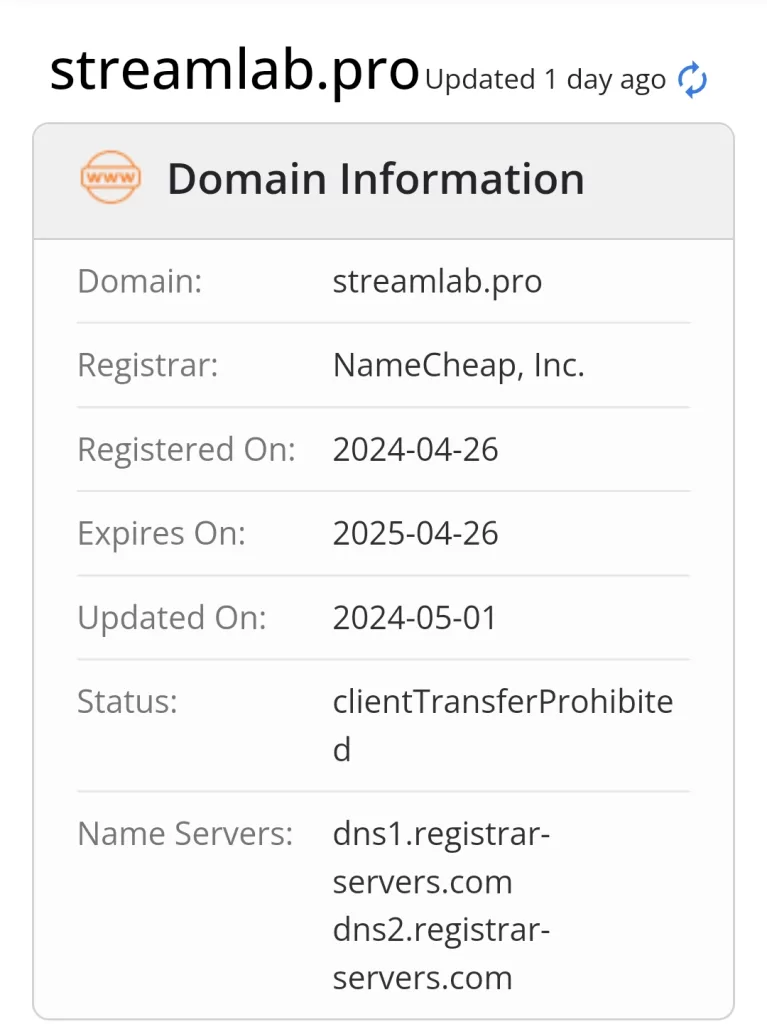The height and width of the screenshot is (1024, 767).
Task: Click the dns1.registrar-servers.com name server
Action: coord(441,857)
